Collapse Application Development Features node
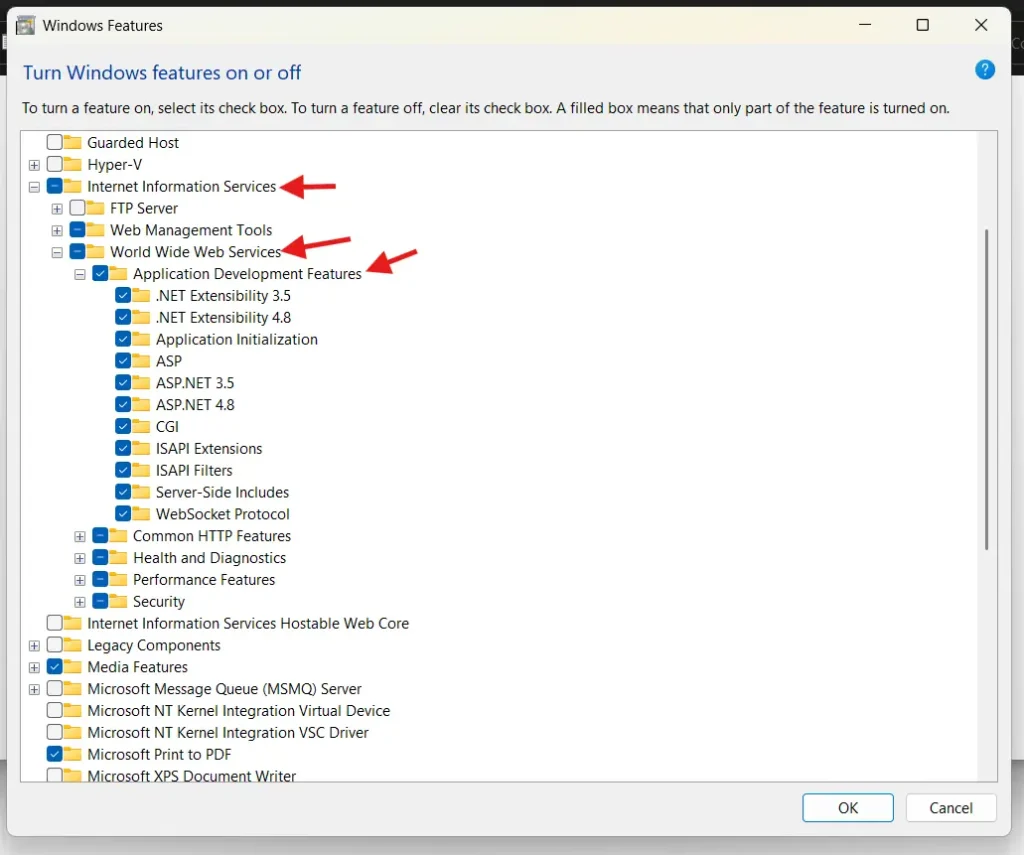 coord(80,274)
